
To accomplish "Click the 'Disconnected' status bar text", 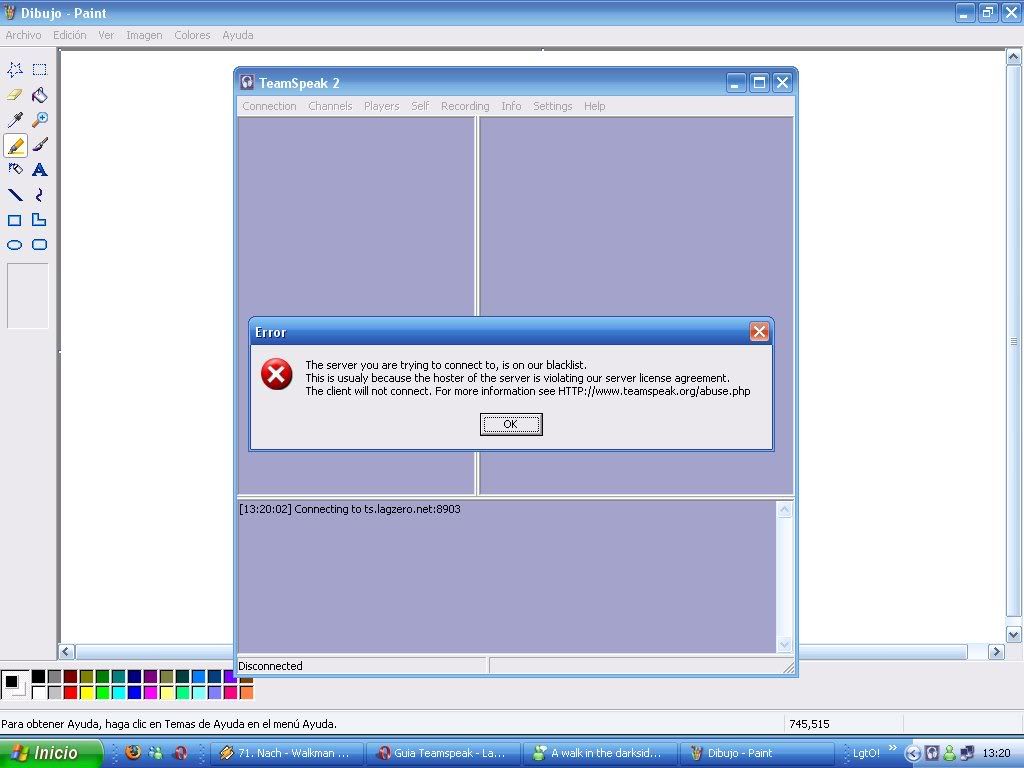I will (270, 666).
